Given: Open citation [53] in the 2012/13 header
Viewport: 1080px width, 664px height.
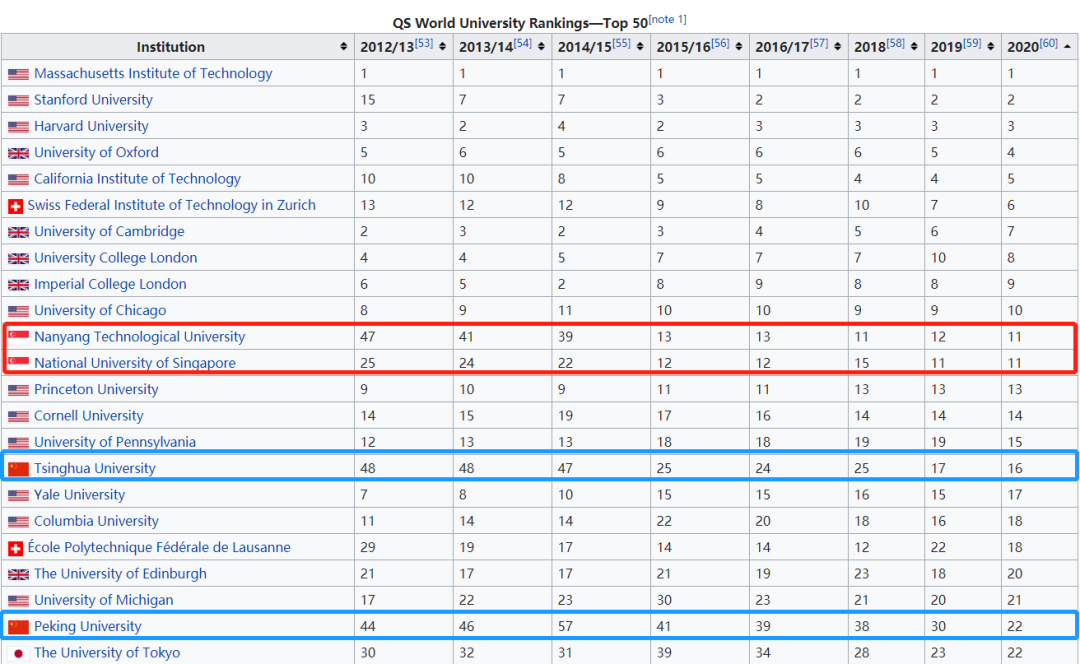Looking at the screenshot, I should [x=424, y=43].
